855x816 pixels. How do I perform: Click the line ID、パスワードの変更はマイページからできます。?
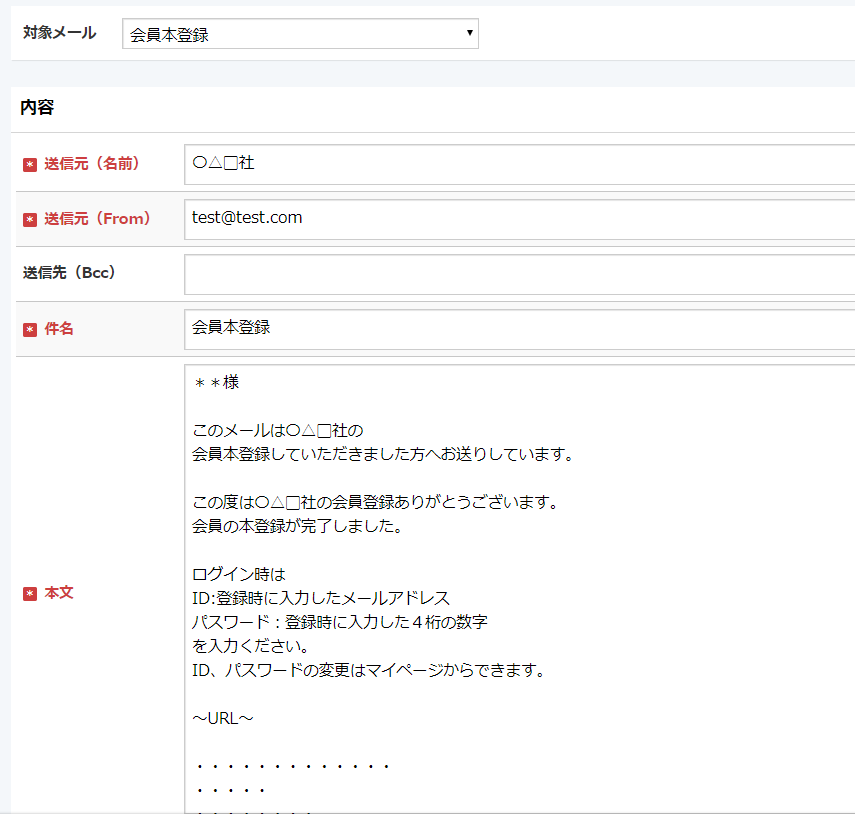tap(369, 670)
